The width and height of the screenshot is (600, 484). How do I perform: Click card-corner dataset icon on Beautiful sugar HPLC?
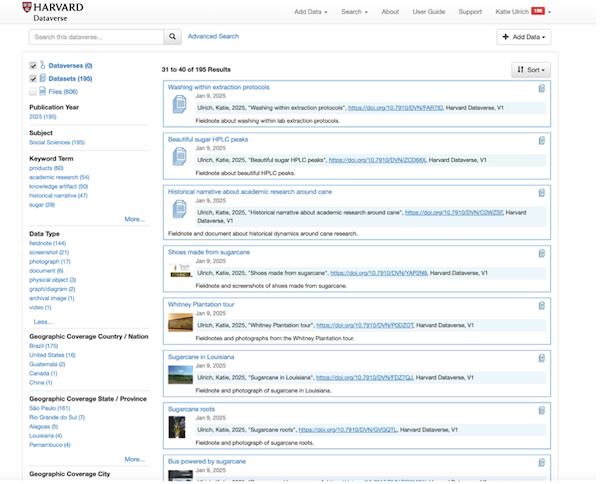pyautogui.click(x=541, y=140)
